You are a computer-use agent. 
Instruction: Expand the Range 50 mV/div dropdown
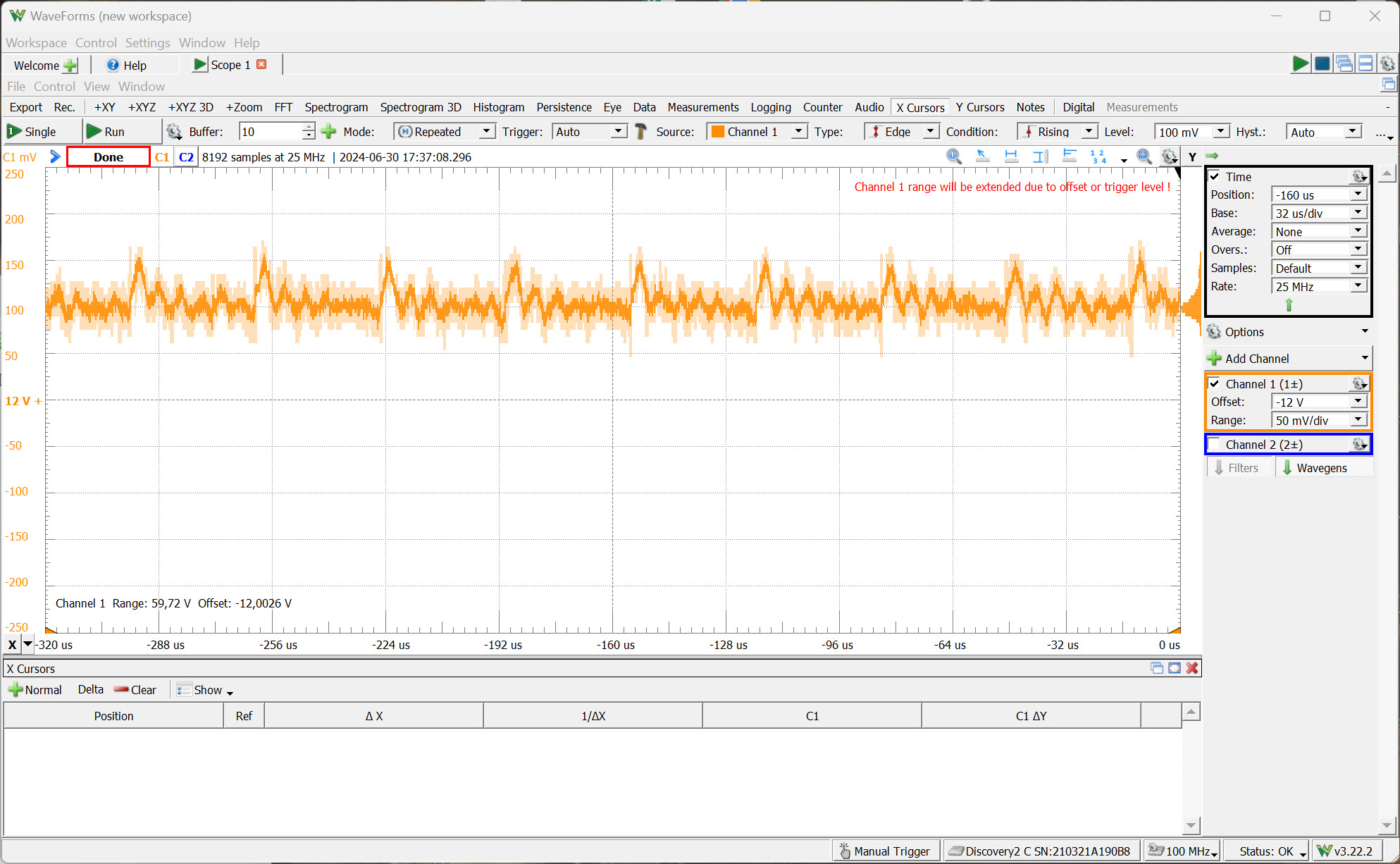1358,421
